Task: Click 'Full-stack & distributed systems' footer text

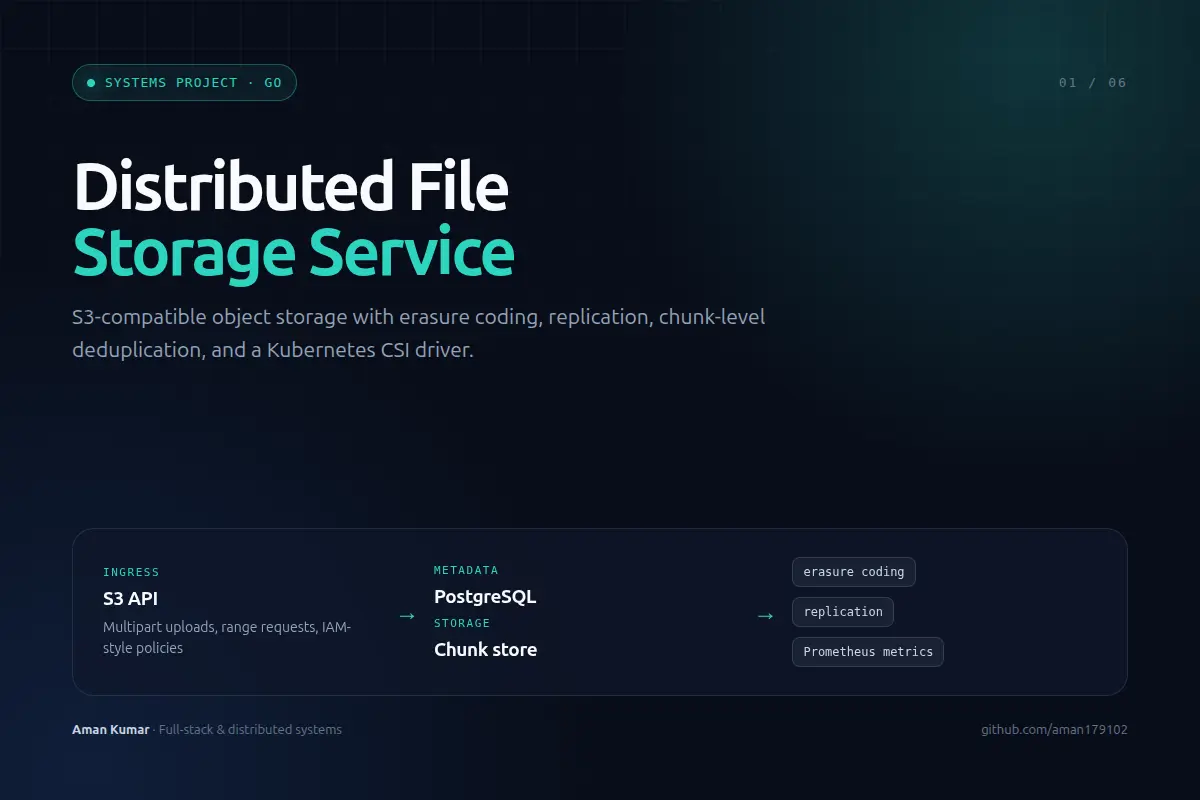Action: (x=250, y=730)
